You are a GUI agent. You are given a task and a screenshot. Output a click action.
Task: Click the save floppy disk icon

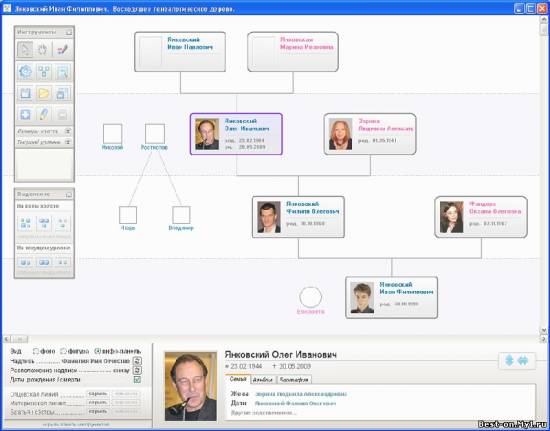[x=25, y=93]
